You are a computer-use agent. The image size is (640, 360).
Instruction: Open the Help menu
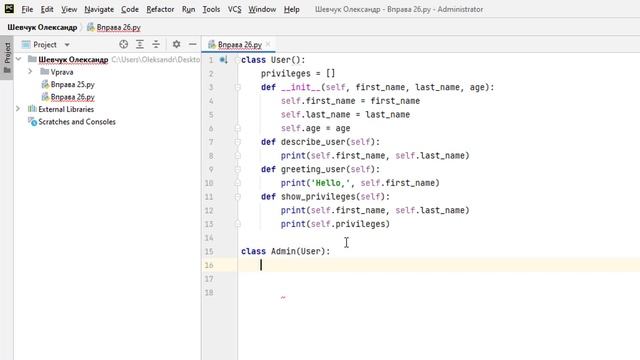[291, 9]
